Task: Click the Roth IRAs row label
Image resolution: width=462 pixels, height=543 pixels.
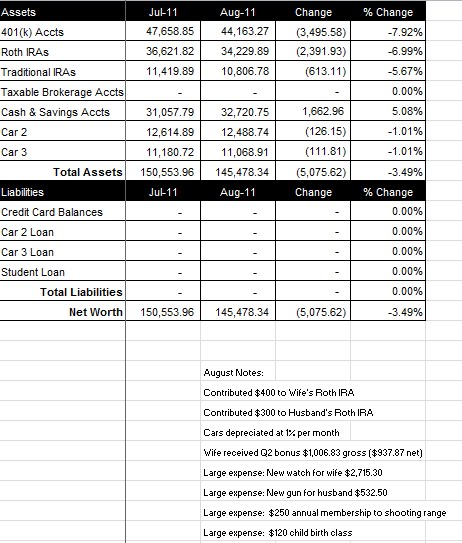Action: (x=62, y=51)
